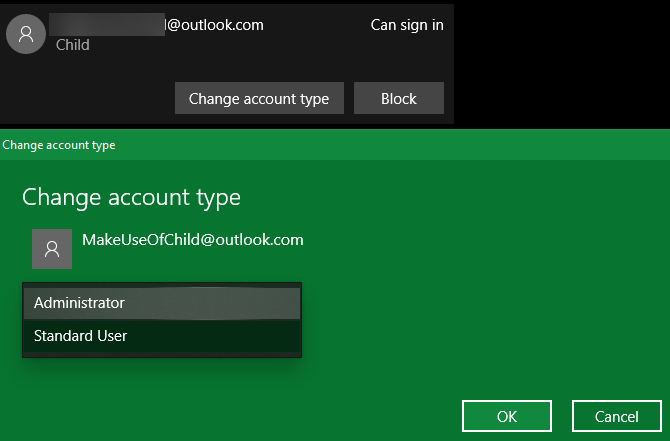
Task: Click the child account avatar icon
Action: (x=25, y=34)
